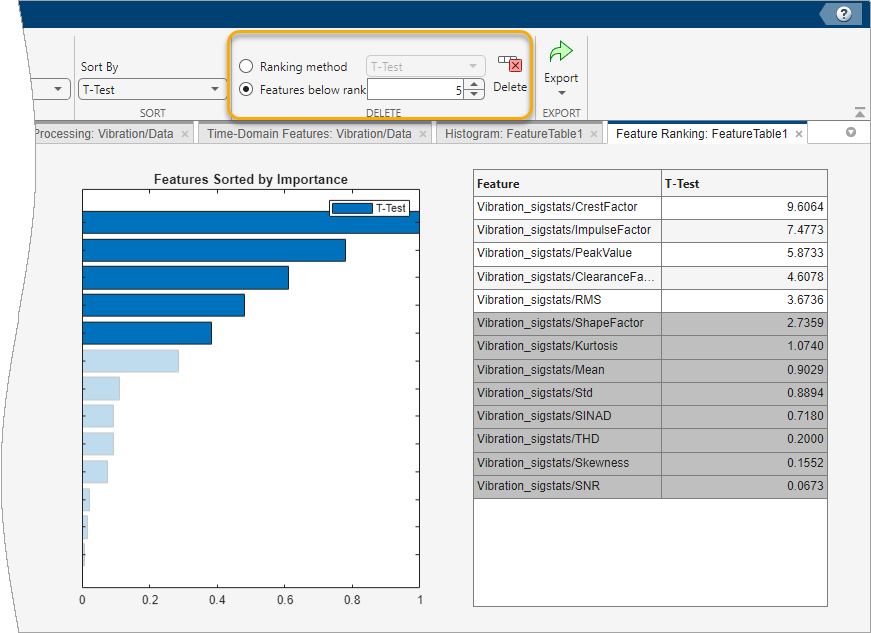Close the Time-Domain Features tab

423,134
